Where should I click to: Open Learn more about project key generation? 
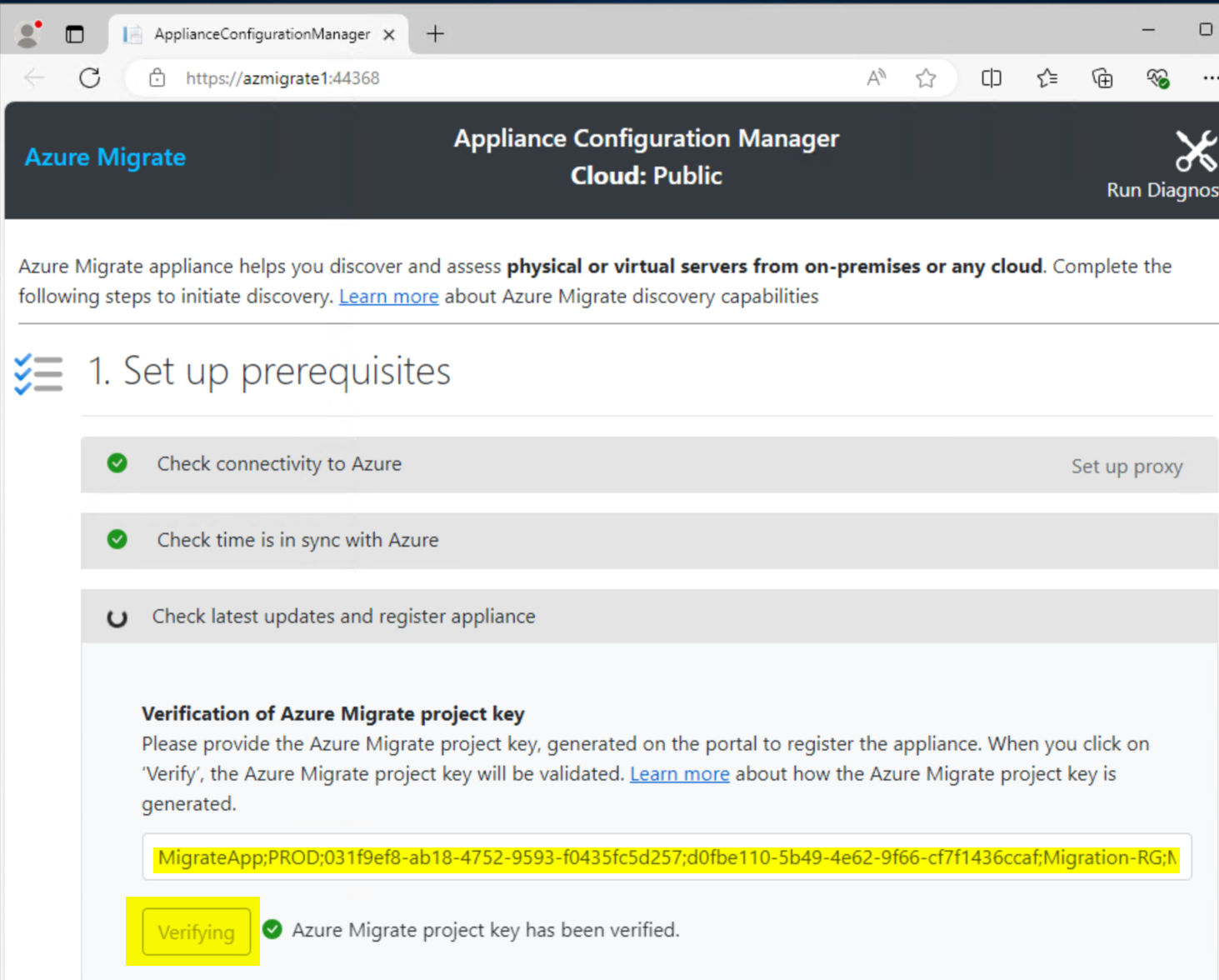click(x=679, y=774)
